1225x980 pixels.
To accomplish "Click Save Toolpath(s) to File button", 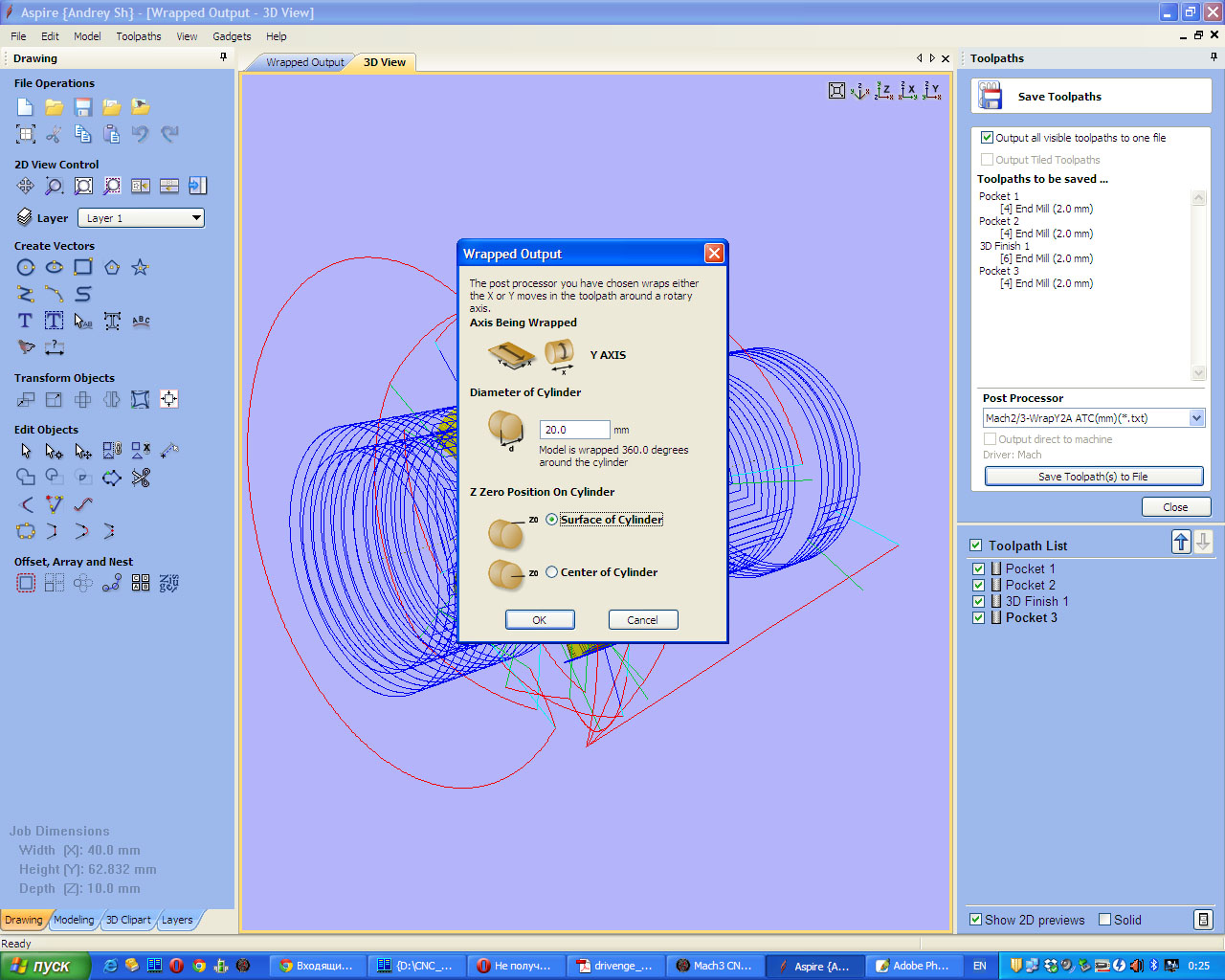I will [x=1093, y=477].
